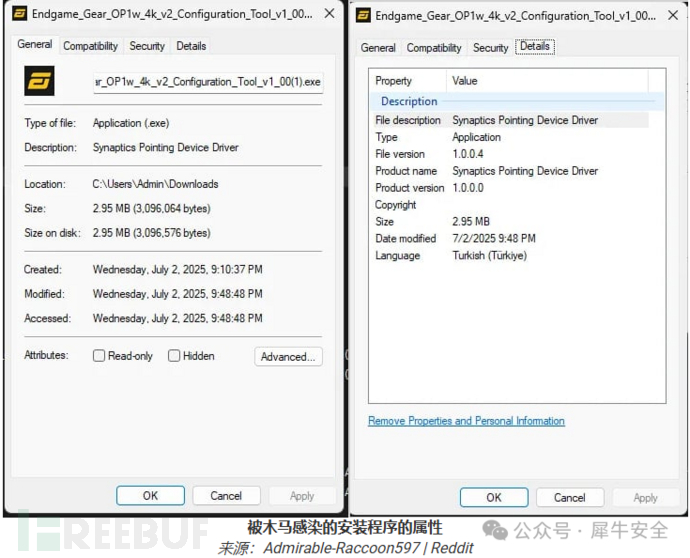
Task: Switch to Security tab in left window
Action: click(147, 46)
